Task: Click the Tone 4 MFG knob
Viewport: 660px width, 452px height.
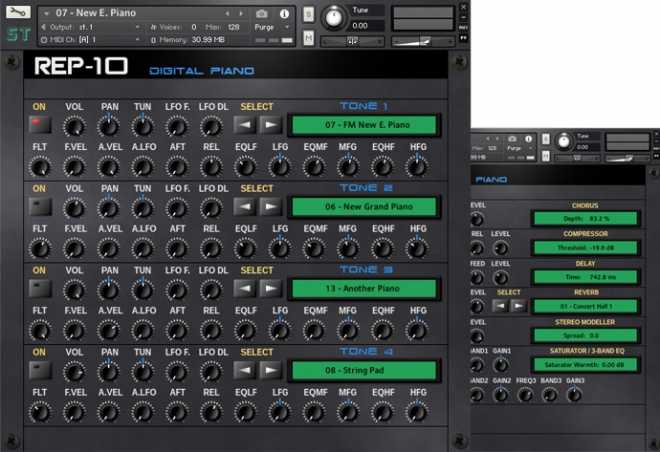Action: coord(348,412)
